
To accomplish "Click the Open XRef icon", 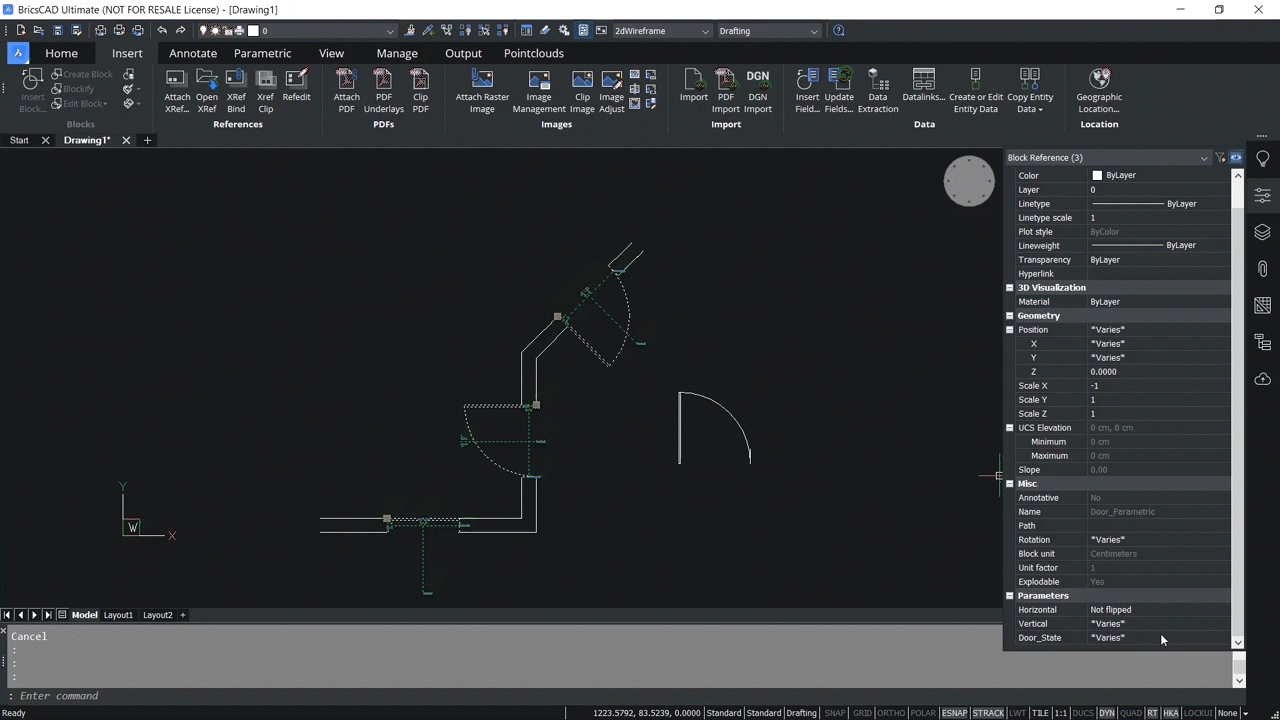I will click(207, 91).
